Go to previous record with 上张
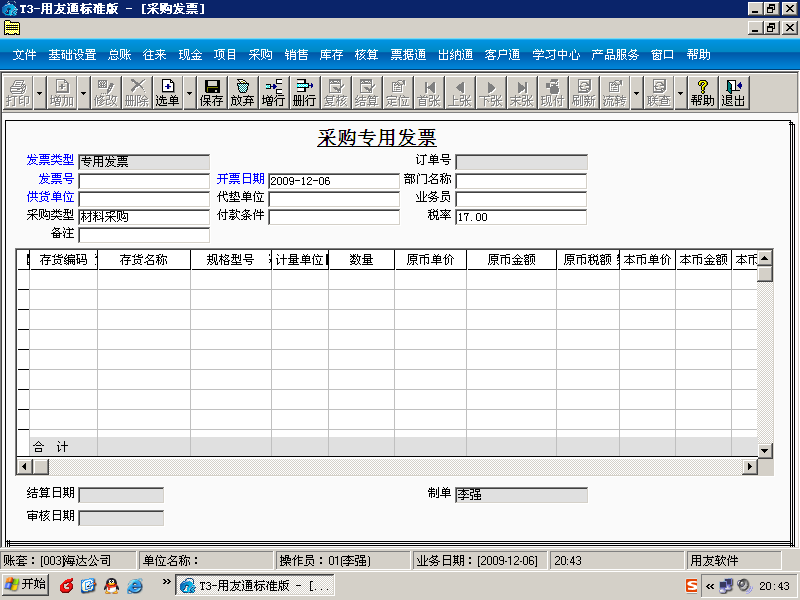 (x=460, y=92)
